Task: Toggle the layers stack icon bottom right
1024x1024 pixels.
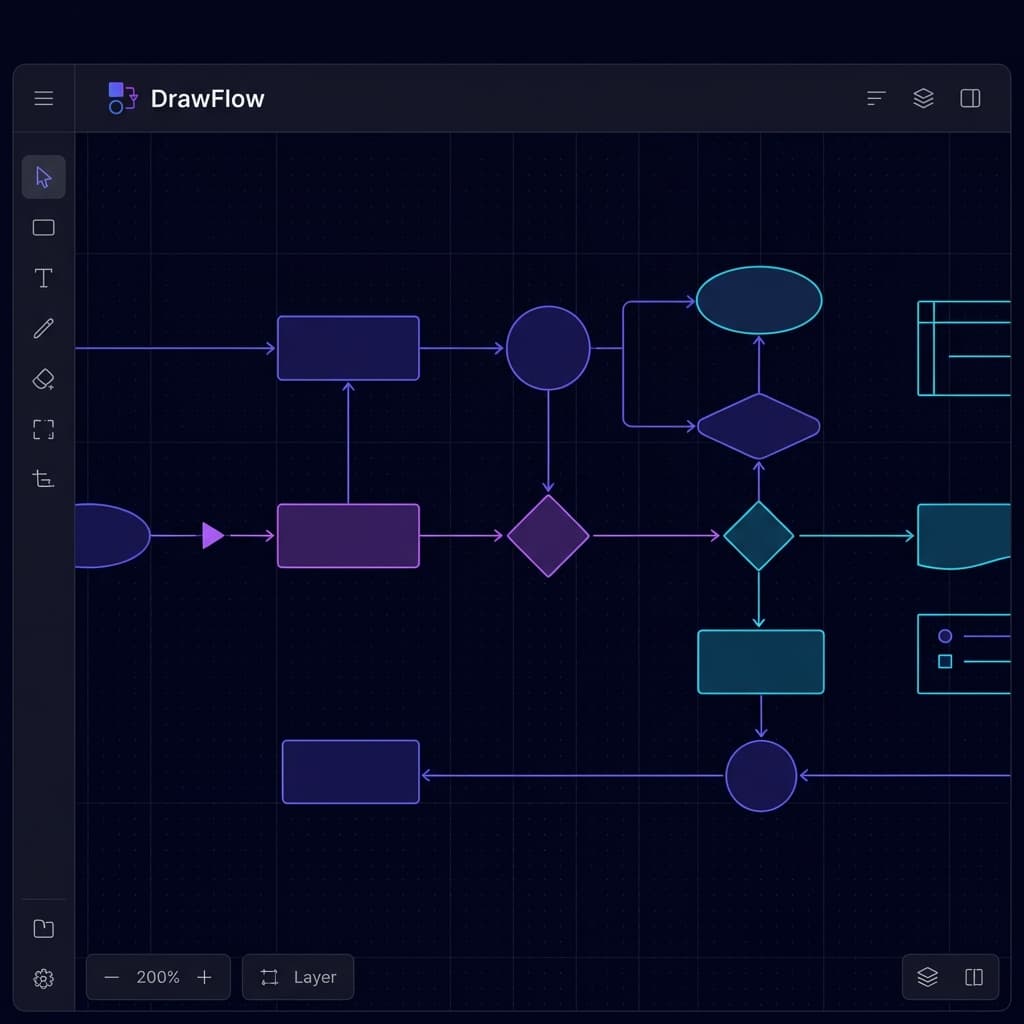Action: [925, 977]
